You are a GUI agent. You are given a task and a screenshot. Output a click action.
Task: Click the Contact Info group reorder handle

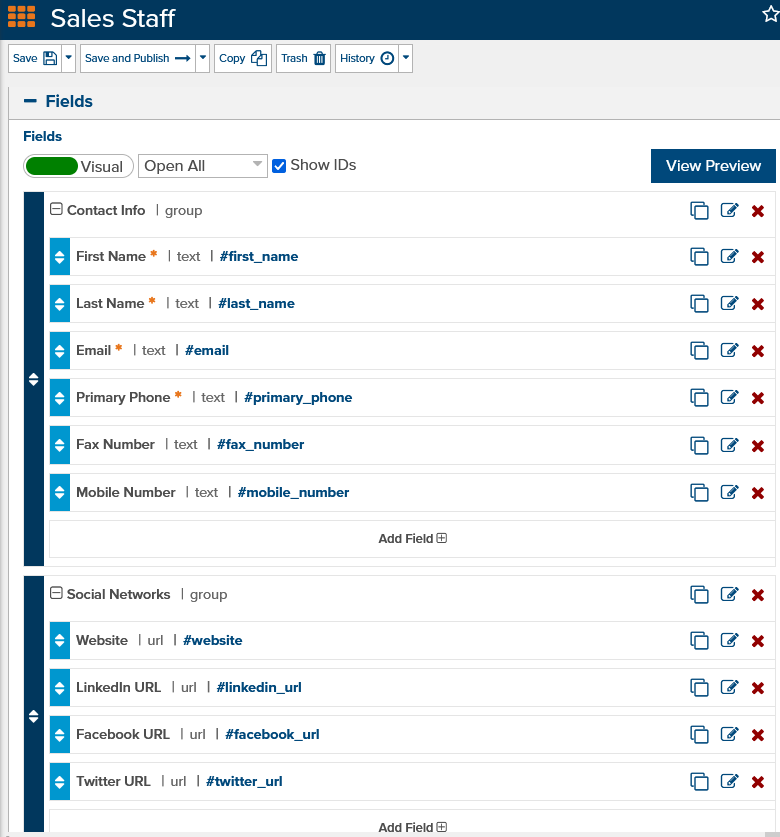[x=34, y=379]
